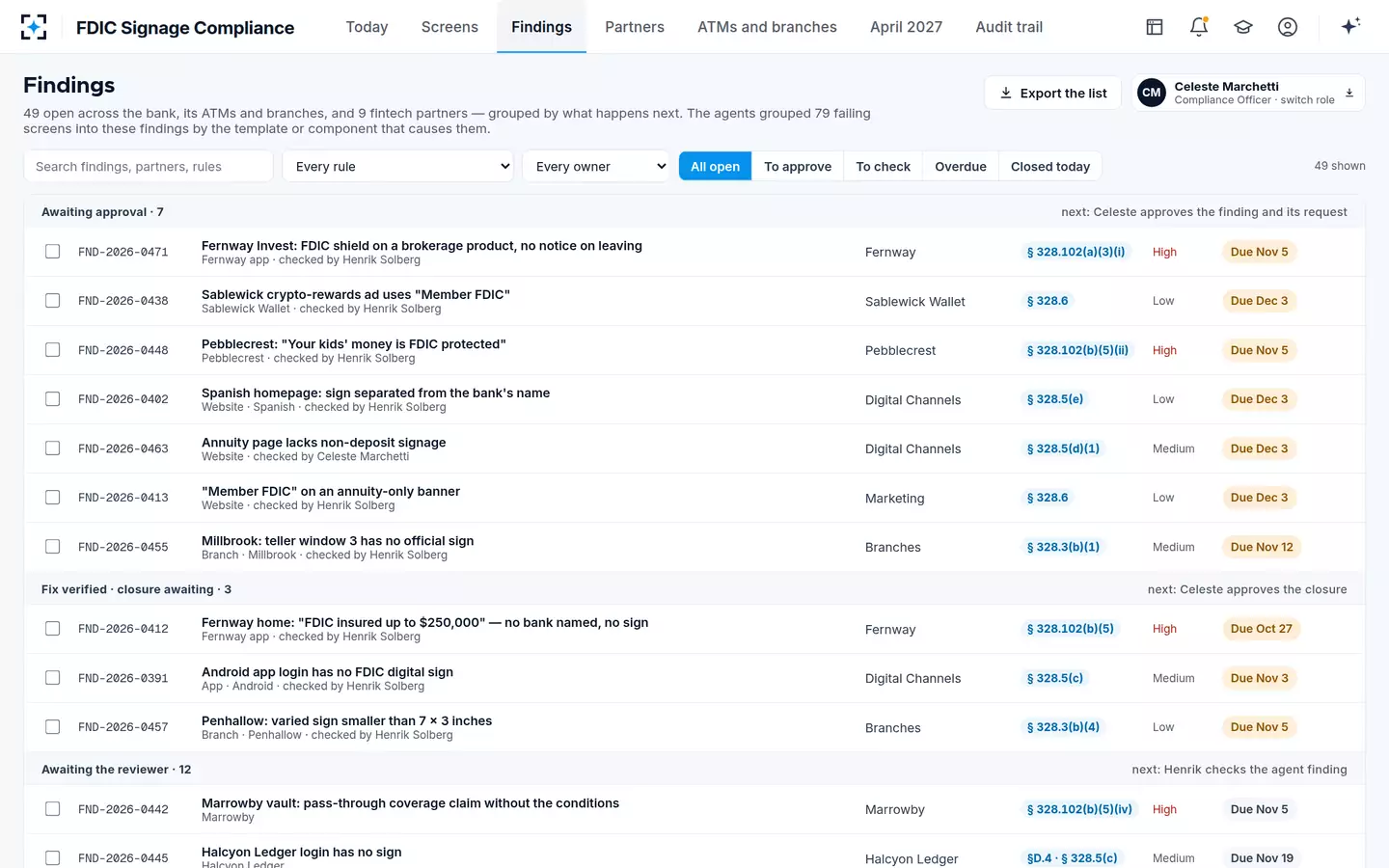This screenshot has width=1389, height=868.
Task: Open the layout panel icon in header
Action: (x=1155, y=27)
